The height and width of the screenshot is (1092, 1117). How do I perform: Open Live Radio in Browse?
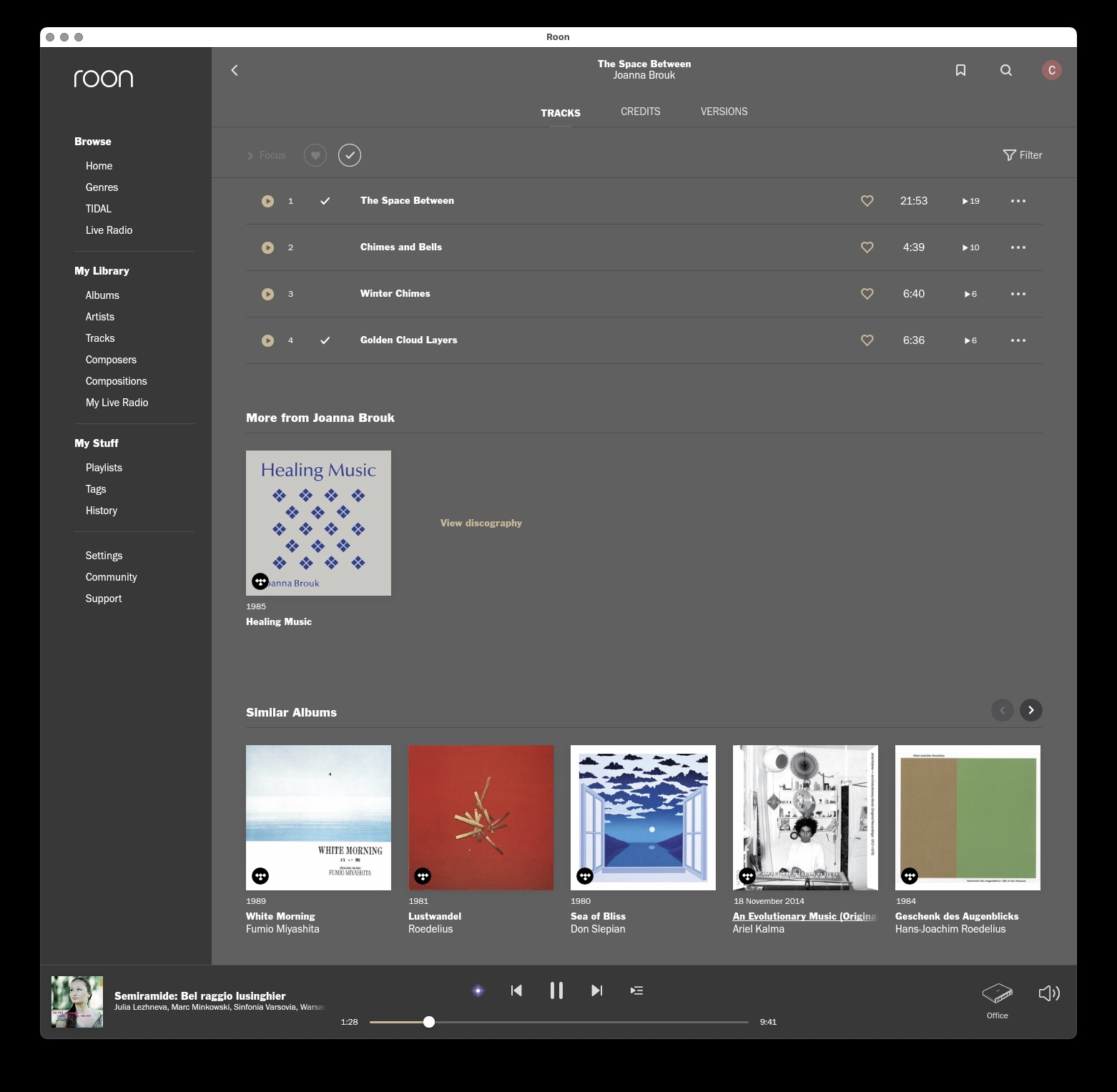point(109,230)
